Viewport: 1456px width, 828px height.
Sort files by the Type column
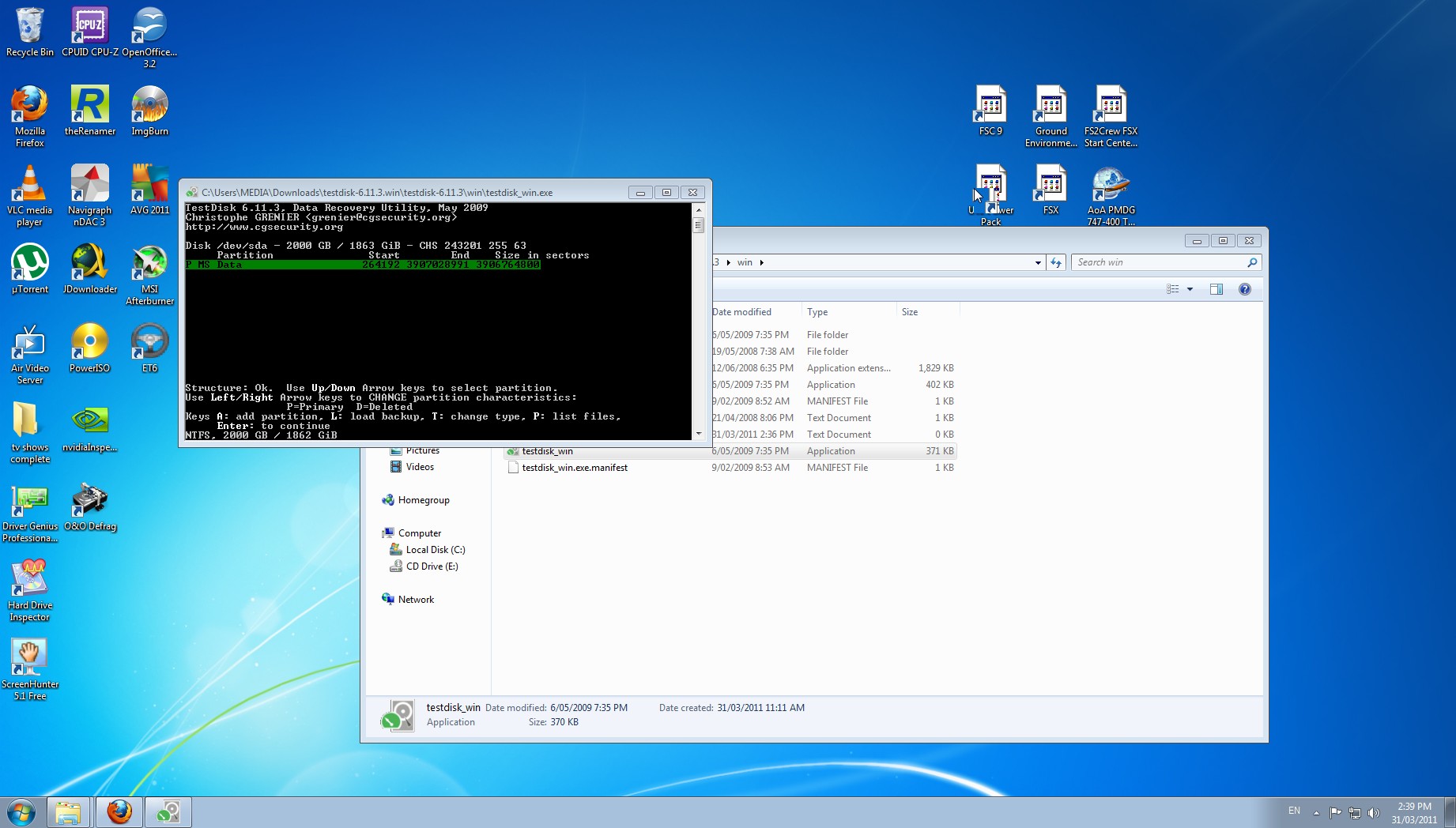tap(849, 312)
